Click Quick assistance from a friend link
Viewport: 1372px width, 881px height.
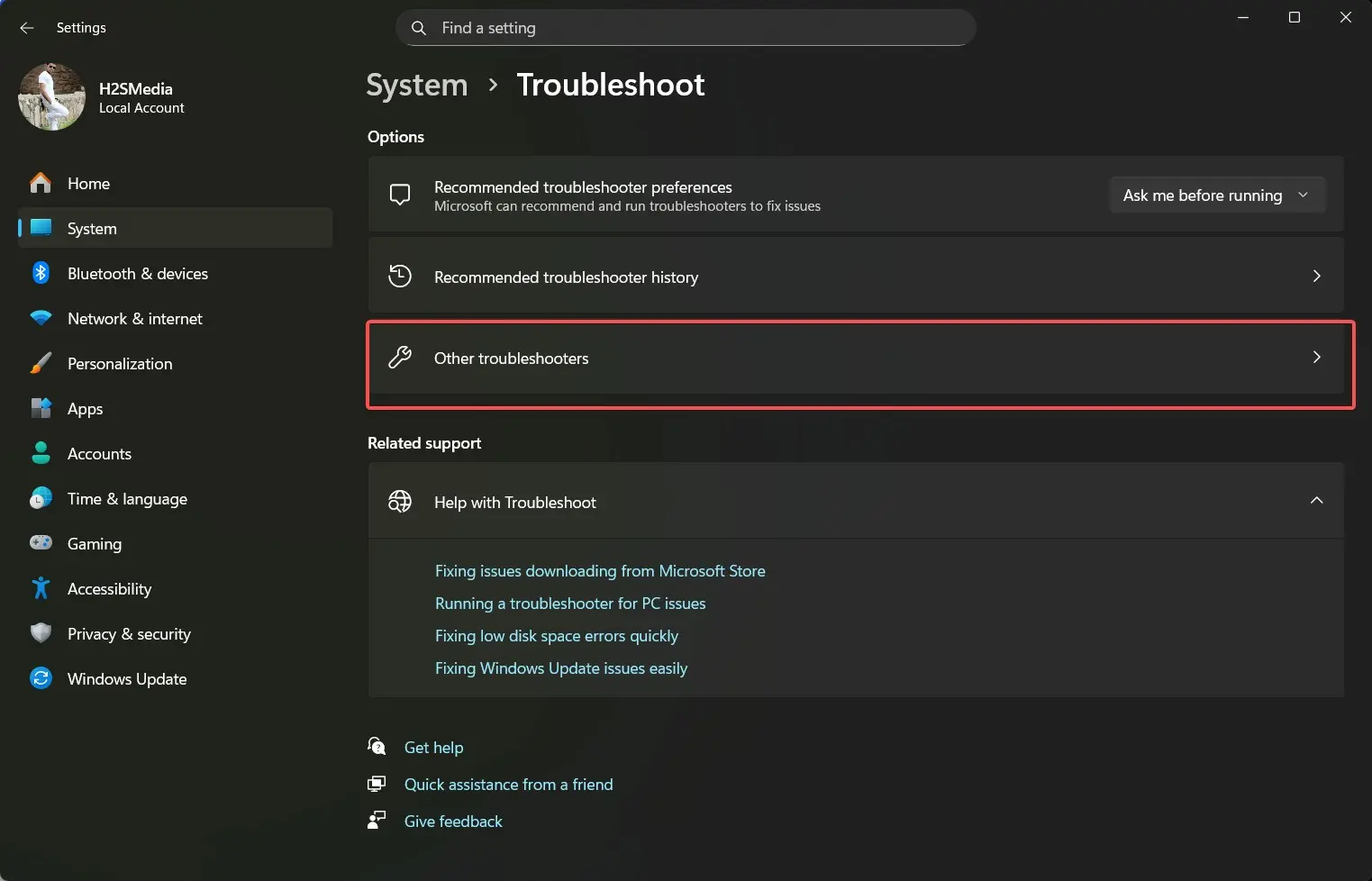[x=508, y=784]
